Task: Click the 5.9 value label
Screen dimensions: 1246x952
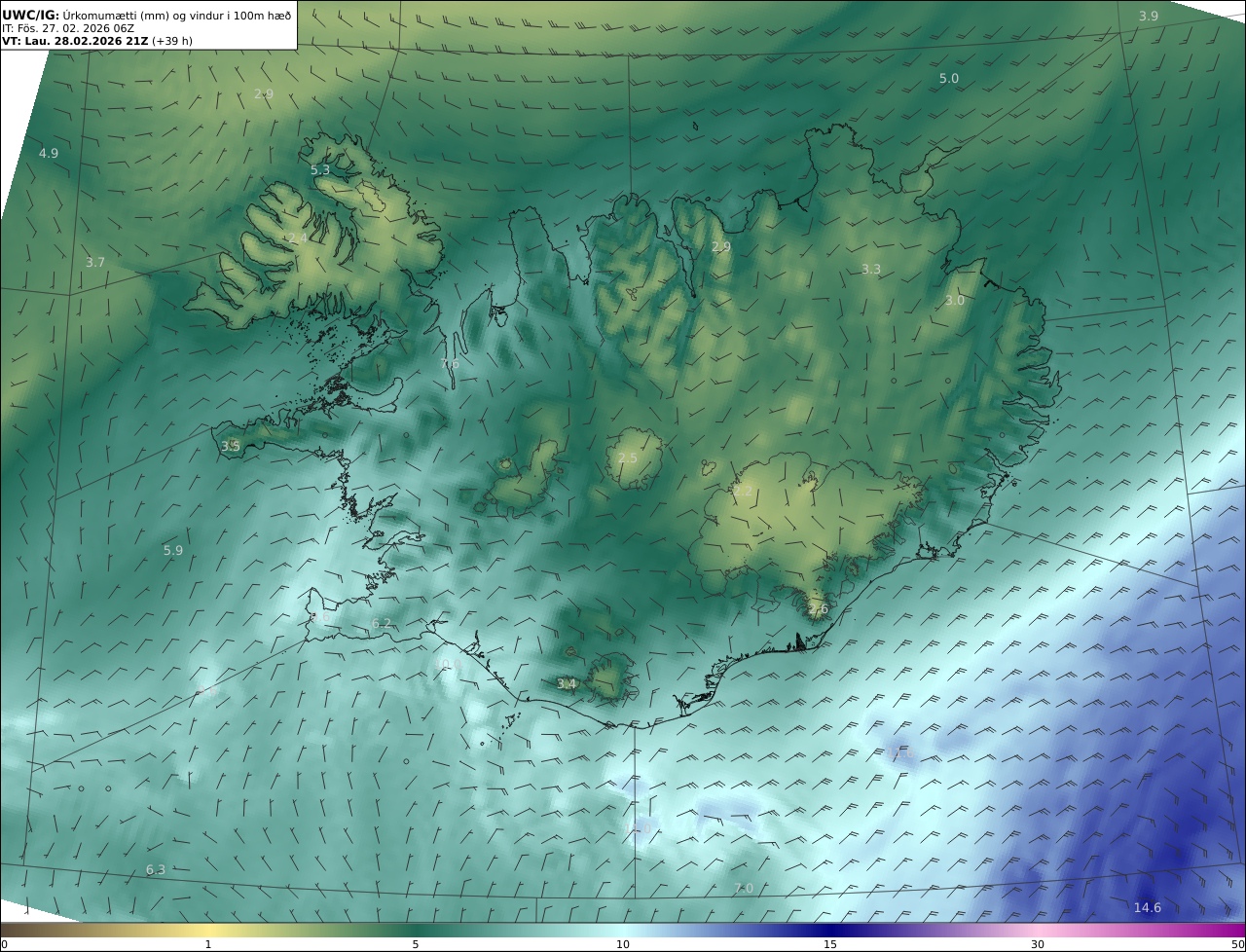Action: 172,550
